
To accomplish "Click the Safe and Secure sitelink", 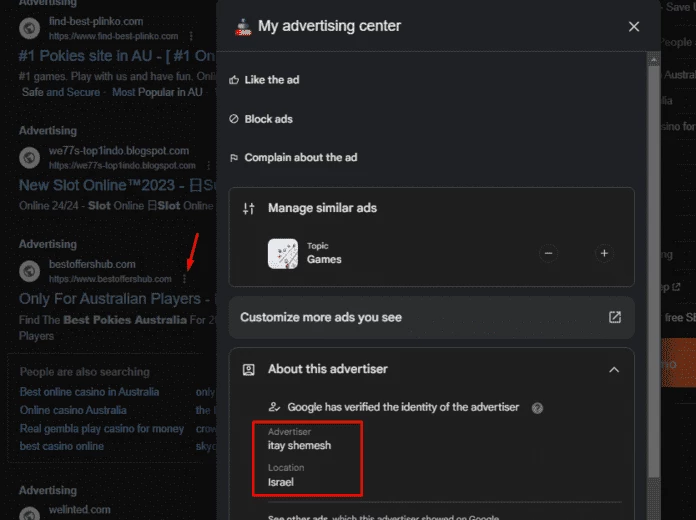I will [61, 92].
